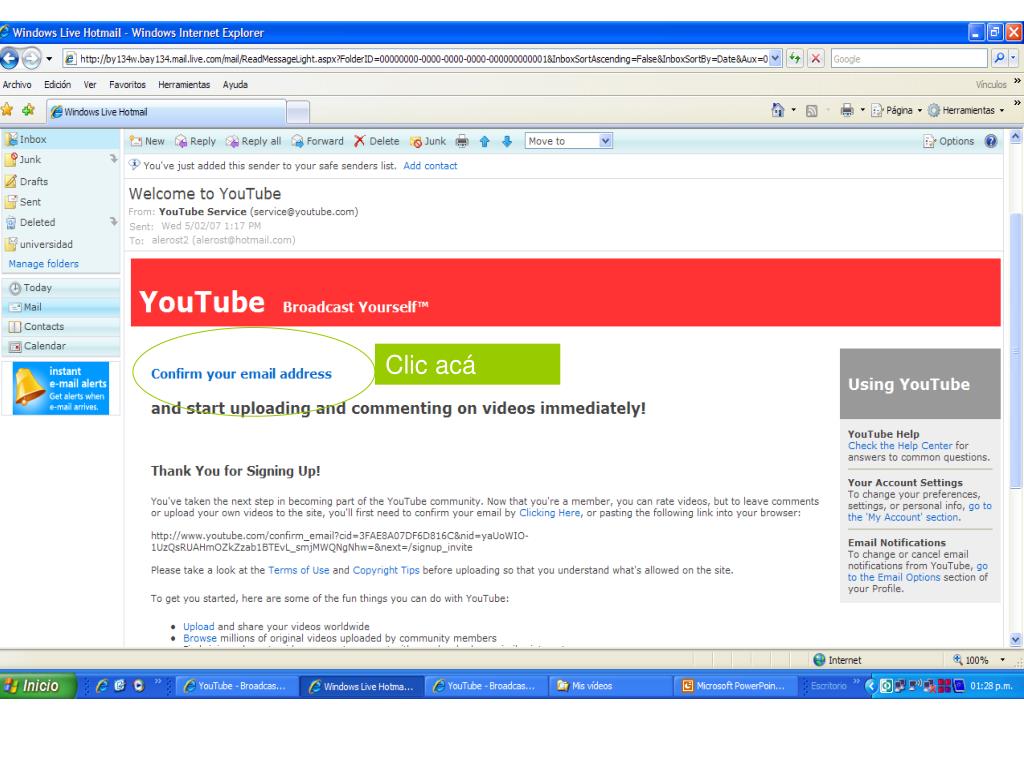Open the Edición menu
This screenshot has height=768, width=1024.
(x=57, y=85)
